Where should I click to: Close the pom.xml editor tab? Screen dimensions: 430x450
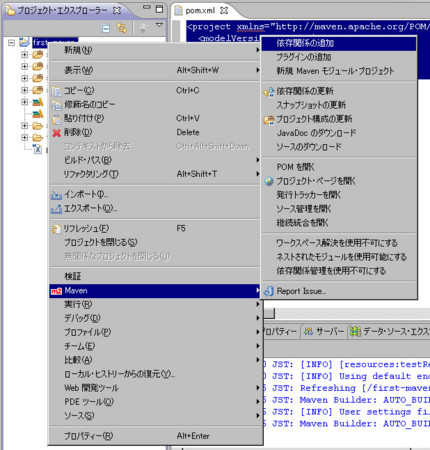224,11
